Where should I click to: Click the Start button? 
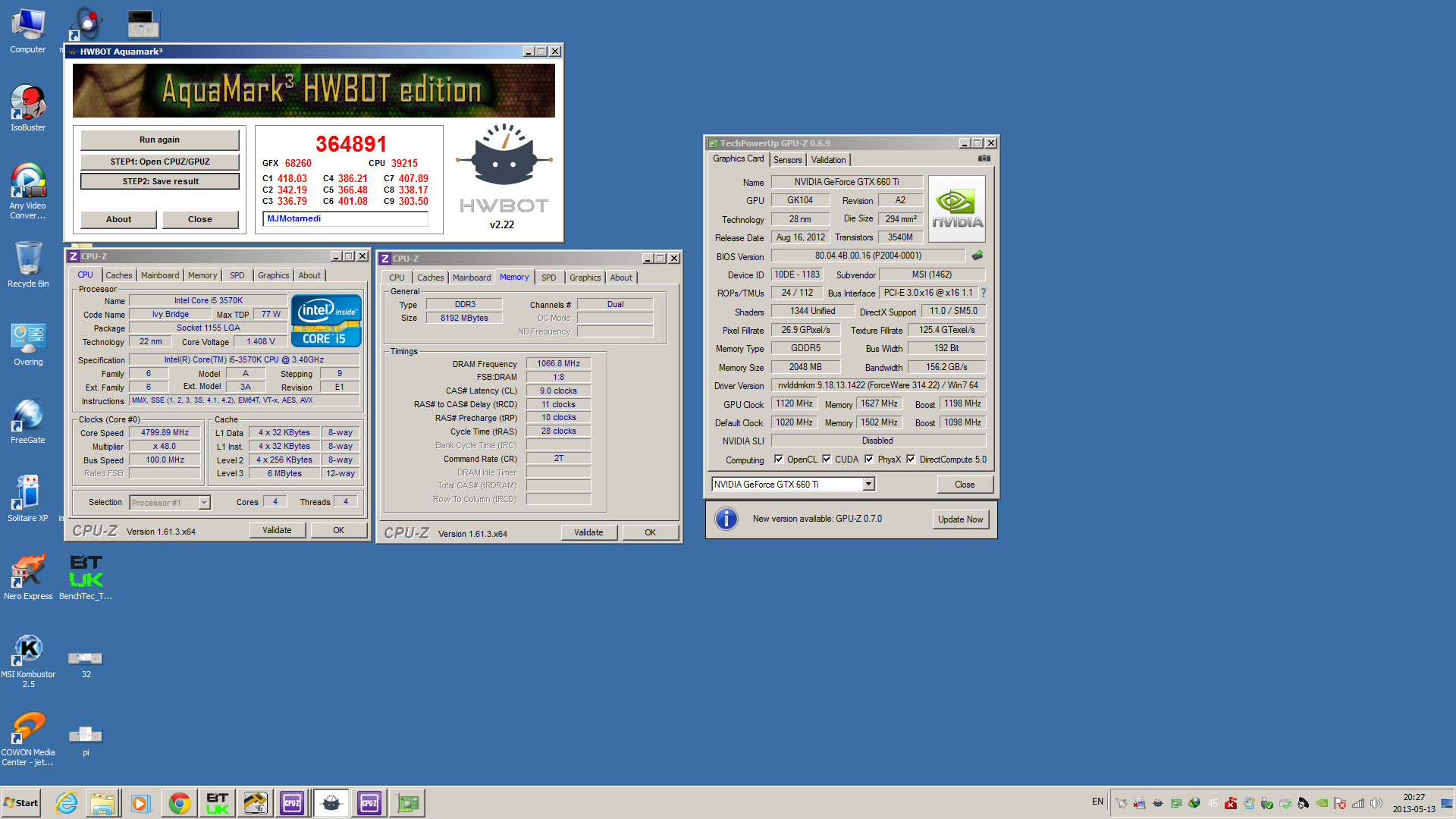pyautogui.click(x=21, y=803)
